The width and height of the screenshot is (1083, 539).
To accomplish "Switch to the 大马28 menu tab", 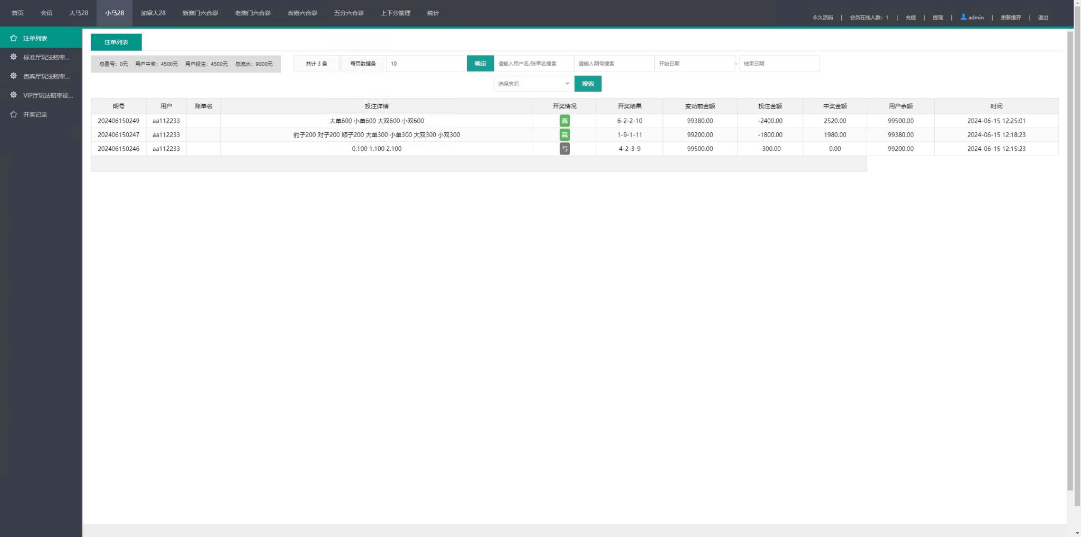I will pos(79,13).
